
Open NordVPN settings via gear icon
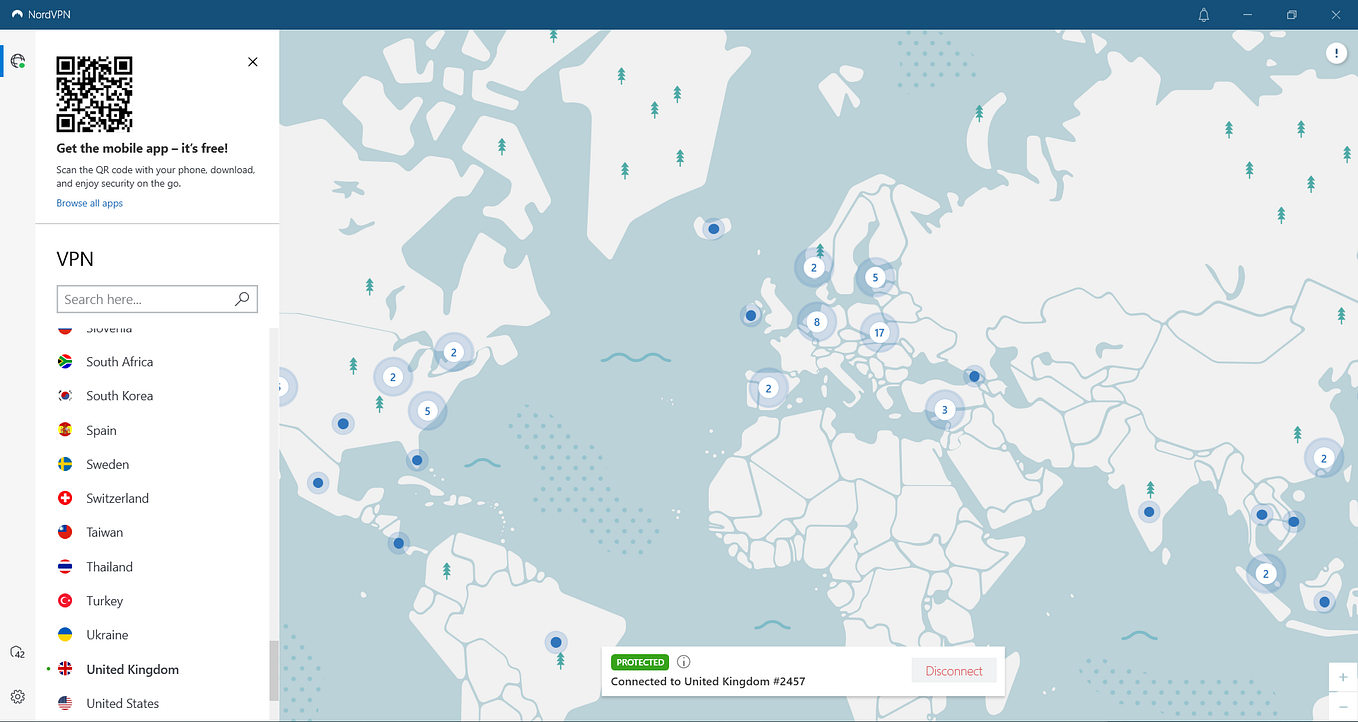click(x=17, y=695)
